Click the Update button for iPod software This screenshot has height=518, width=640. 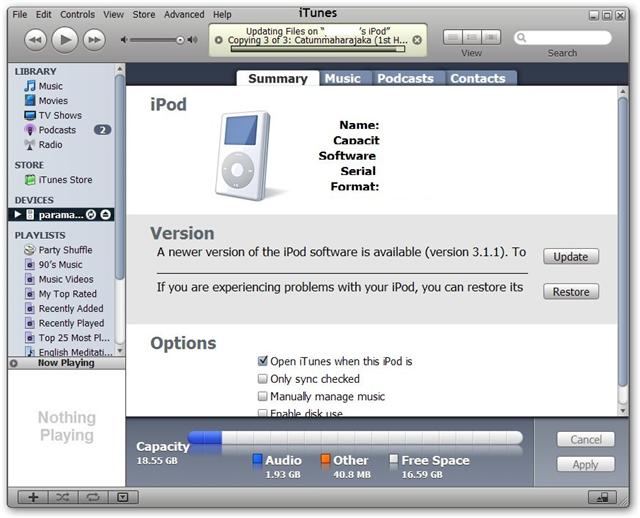[x=571, y=256]
